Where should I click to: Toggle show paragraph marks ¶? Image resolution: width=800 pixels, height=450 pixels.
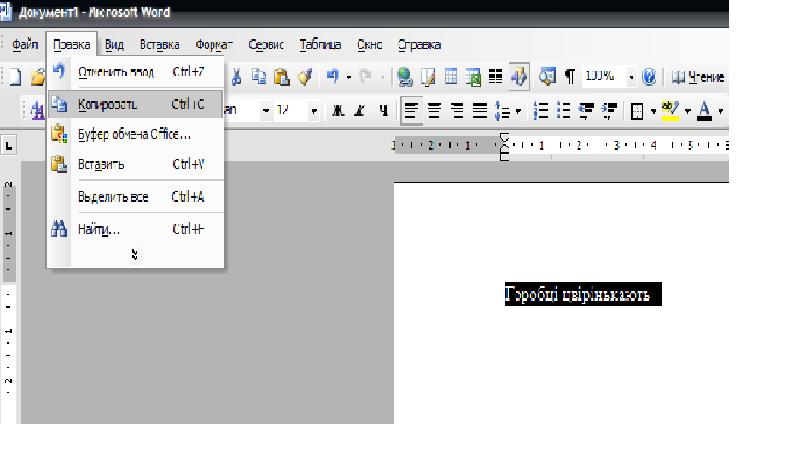(569, 77)
